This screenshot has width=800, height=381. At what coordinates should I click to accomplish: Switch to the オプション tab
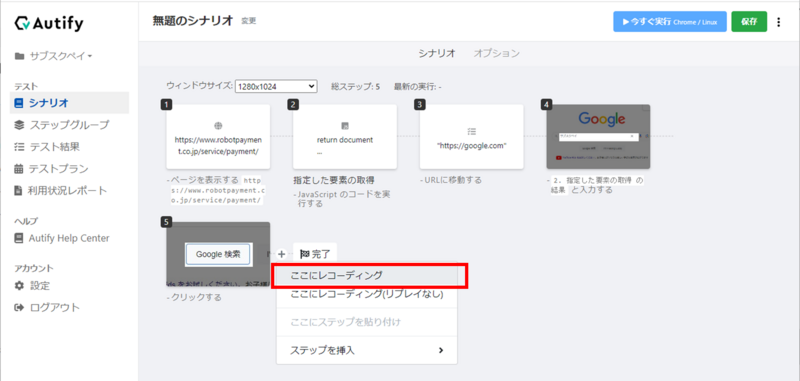point(496,53)
